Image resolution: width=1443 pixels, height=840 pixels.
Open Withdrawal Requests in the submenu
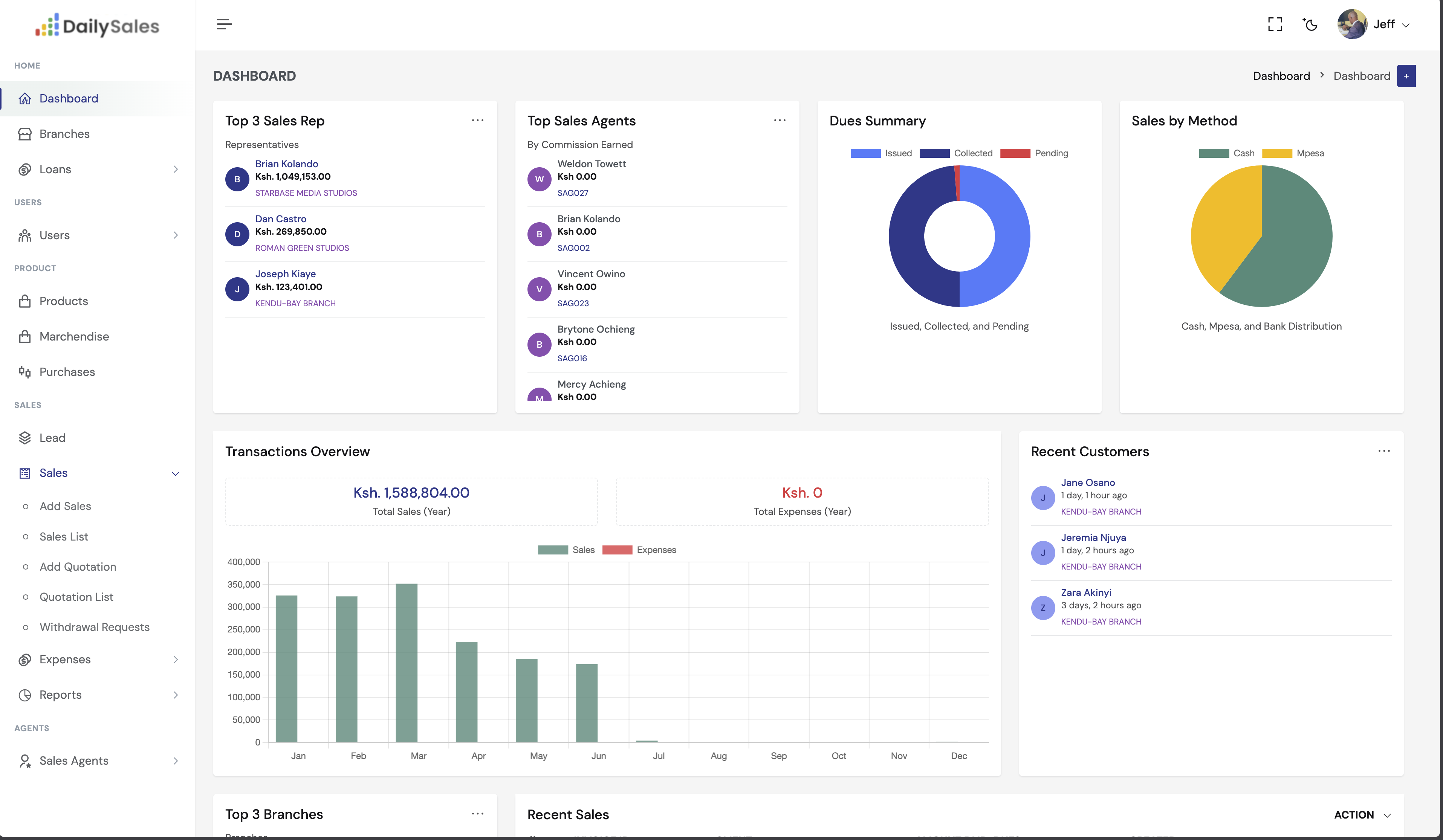pyautogui.click(x=95, y=628)
